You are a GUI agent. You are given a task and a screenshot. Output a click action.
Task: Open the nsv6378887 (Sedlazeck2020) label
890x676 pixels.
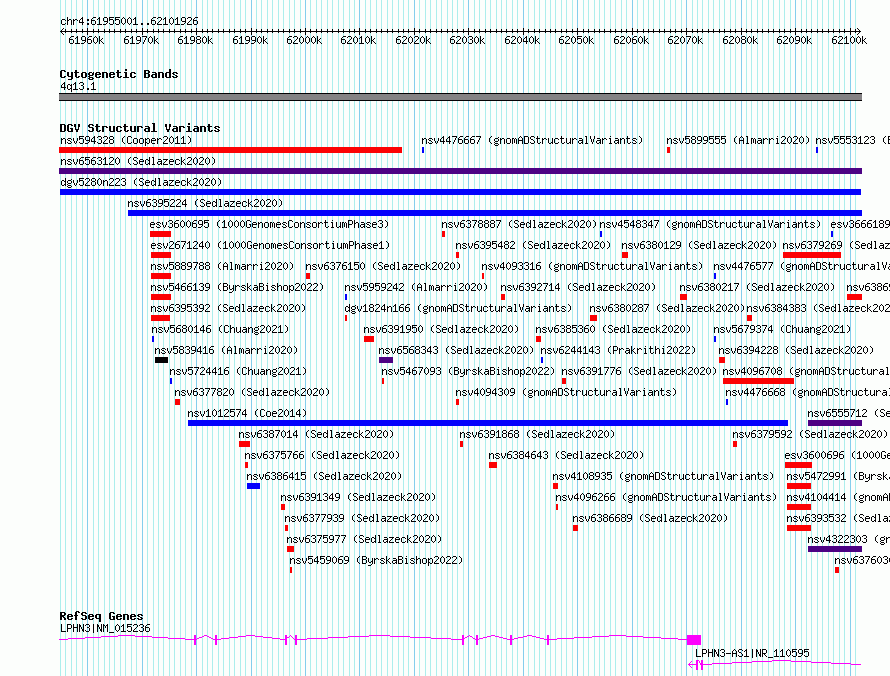(x=519, y=224)
